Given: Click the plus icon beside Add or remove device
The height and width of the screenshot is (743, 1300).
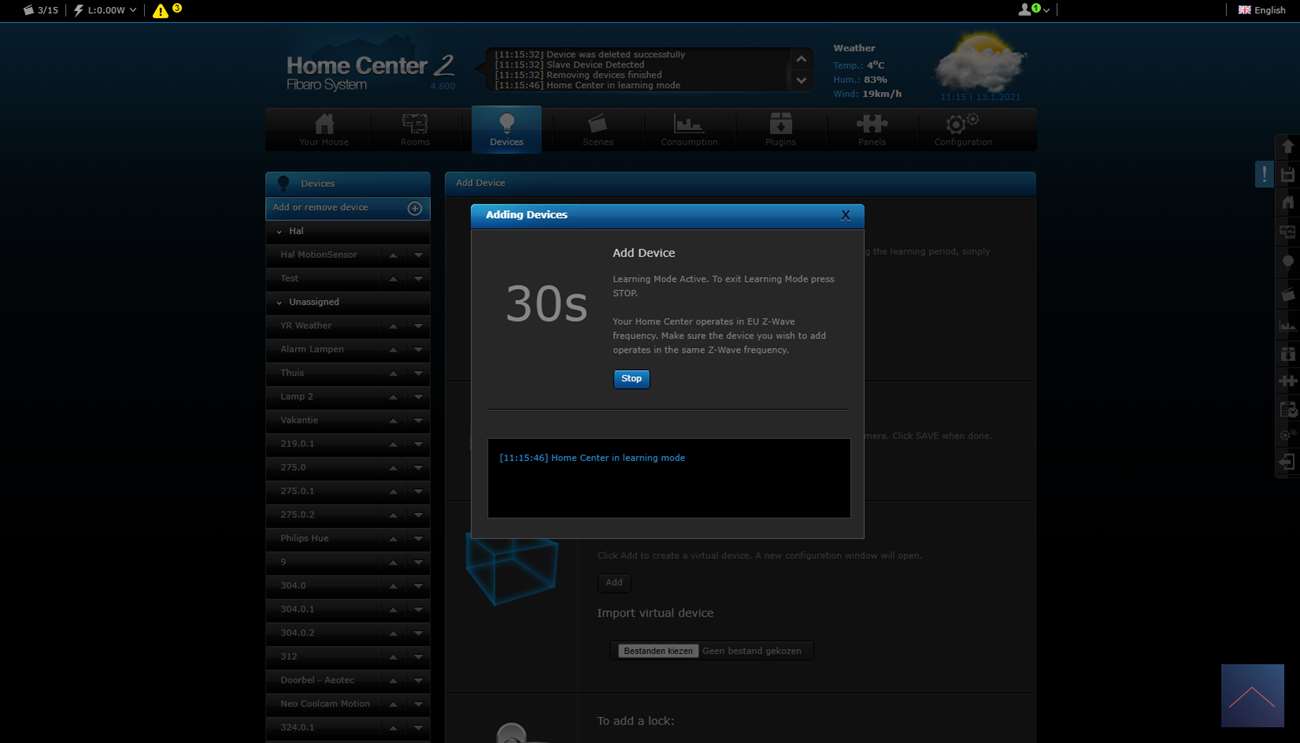Looking at the screenshot, I should click(x=415, y=208).
